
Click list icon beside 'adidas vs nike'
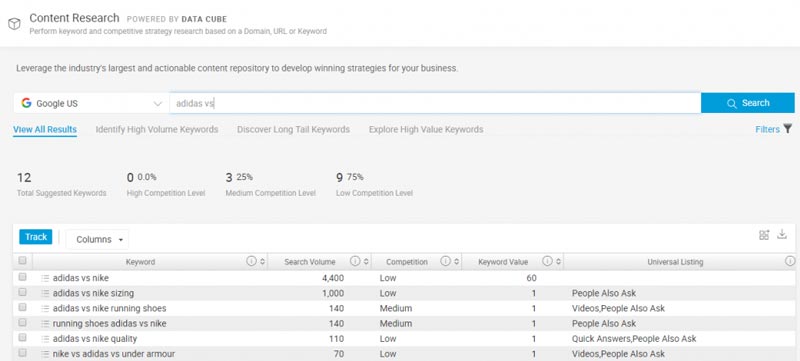point(45,278)
